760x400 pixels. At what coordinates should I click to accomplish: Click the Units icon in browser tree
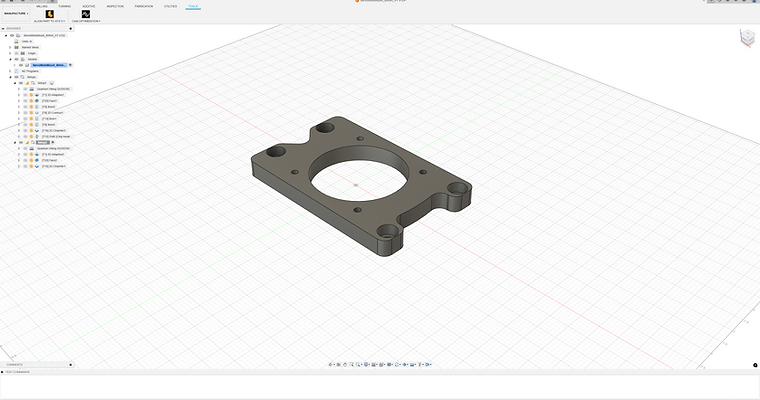[16, 41]
